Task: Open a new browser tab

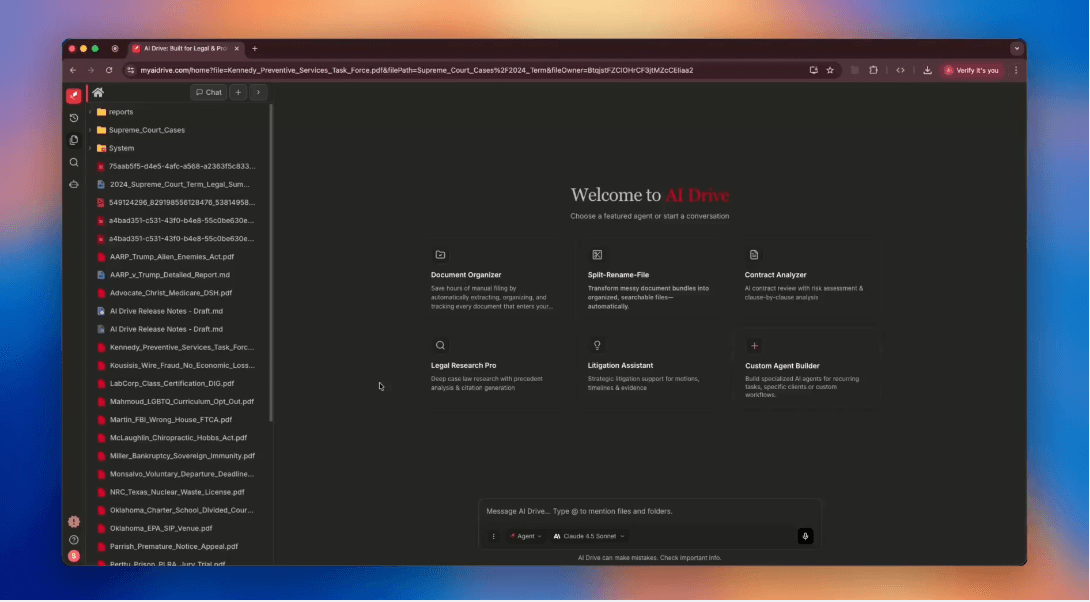Action: tap(255, 48)
